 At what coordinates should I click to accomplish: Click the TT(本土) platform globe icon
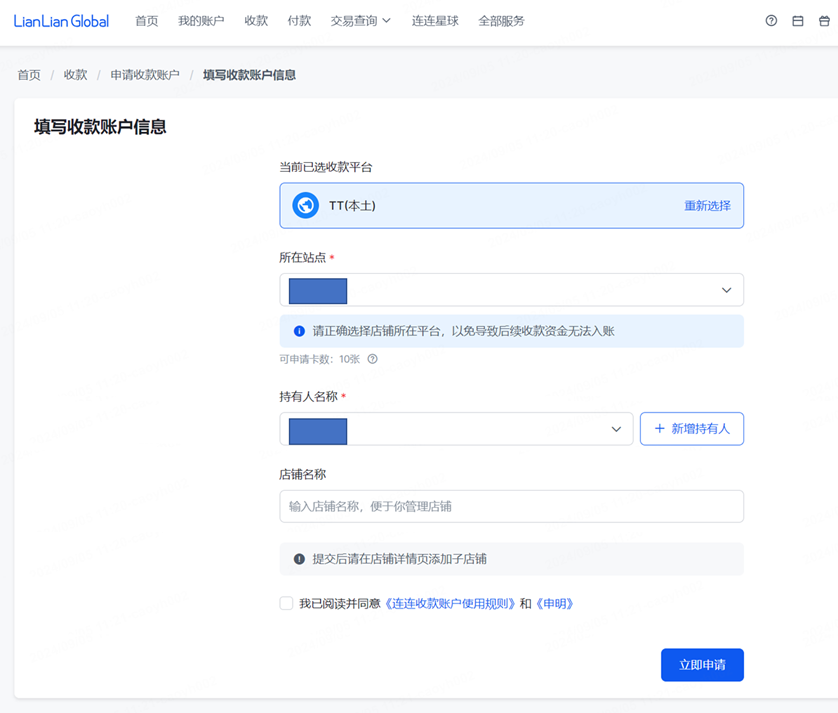(x=306, y=205)
